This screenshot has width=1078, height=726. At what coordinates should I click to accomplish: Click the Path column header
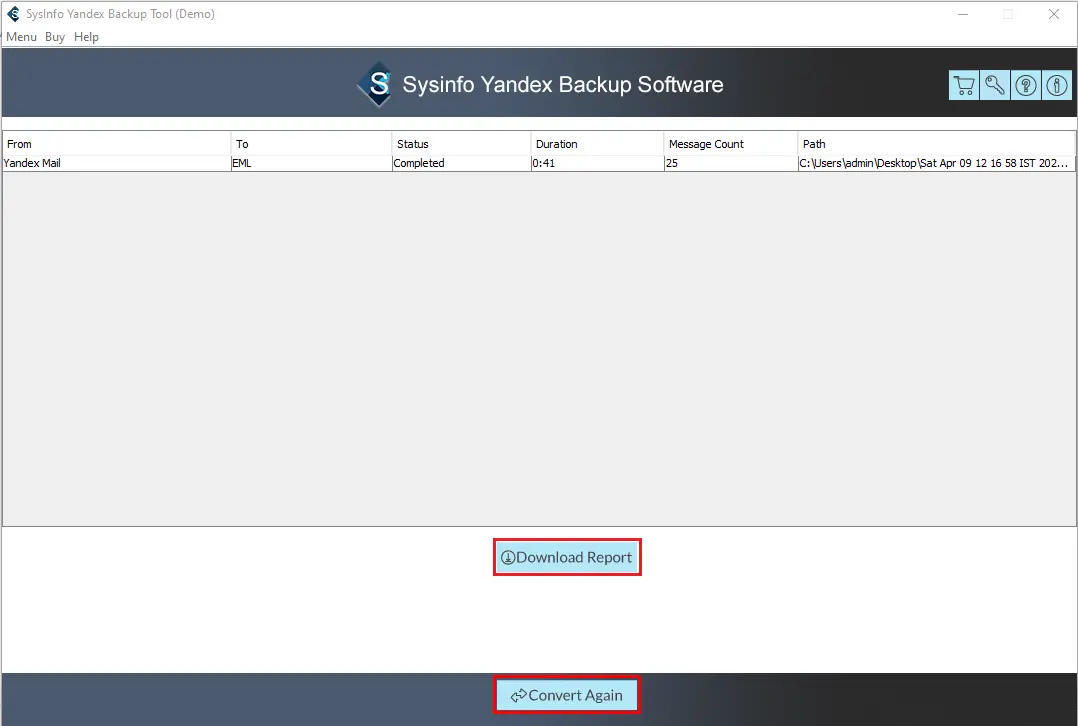pos(936,144)
